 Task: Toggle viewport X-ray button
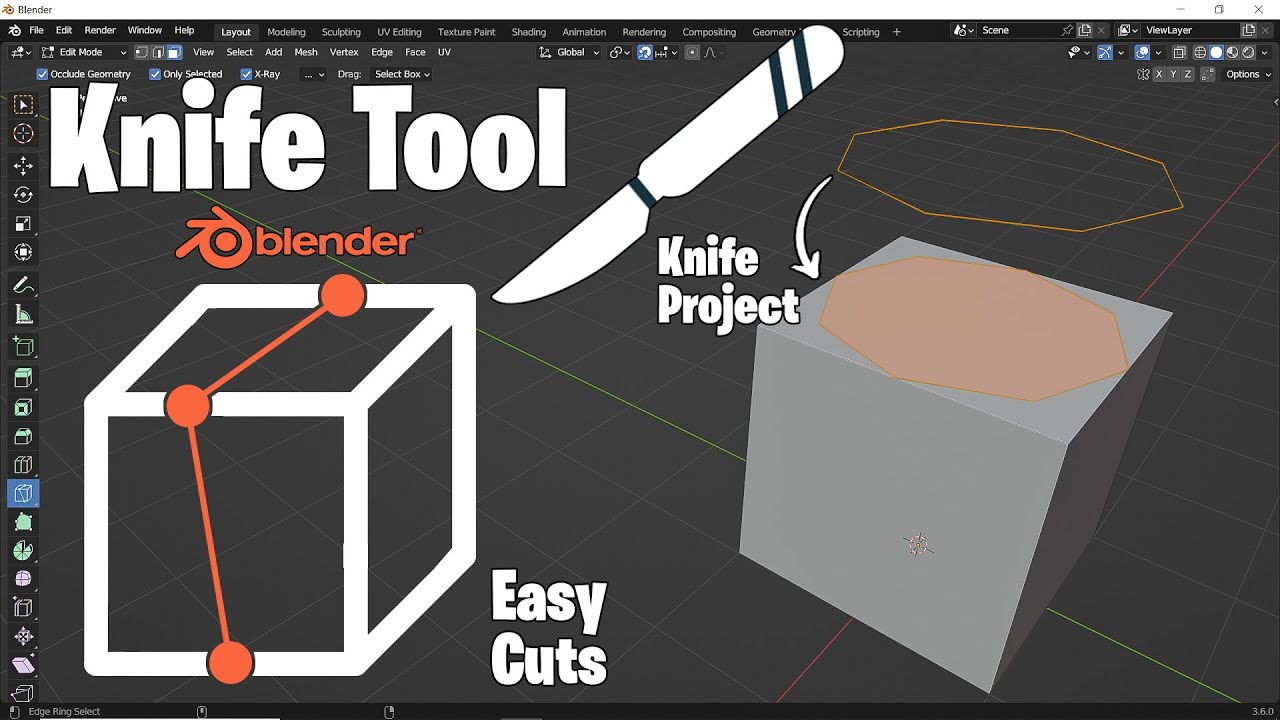[x=1180, y=52]
